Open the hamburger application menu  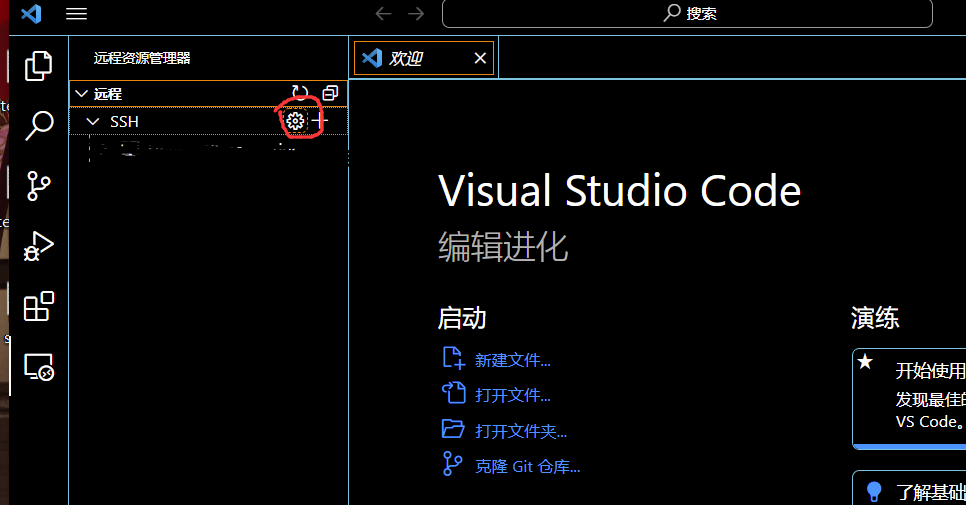(x=76, y=14)
